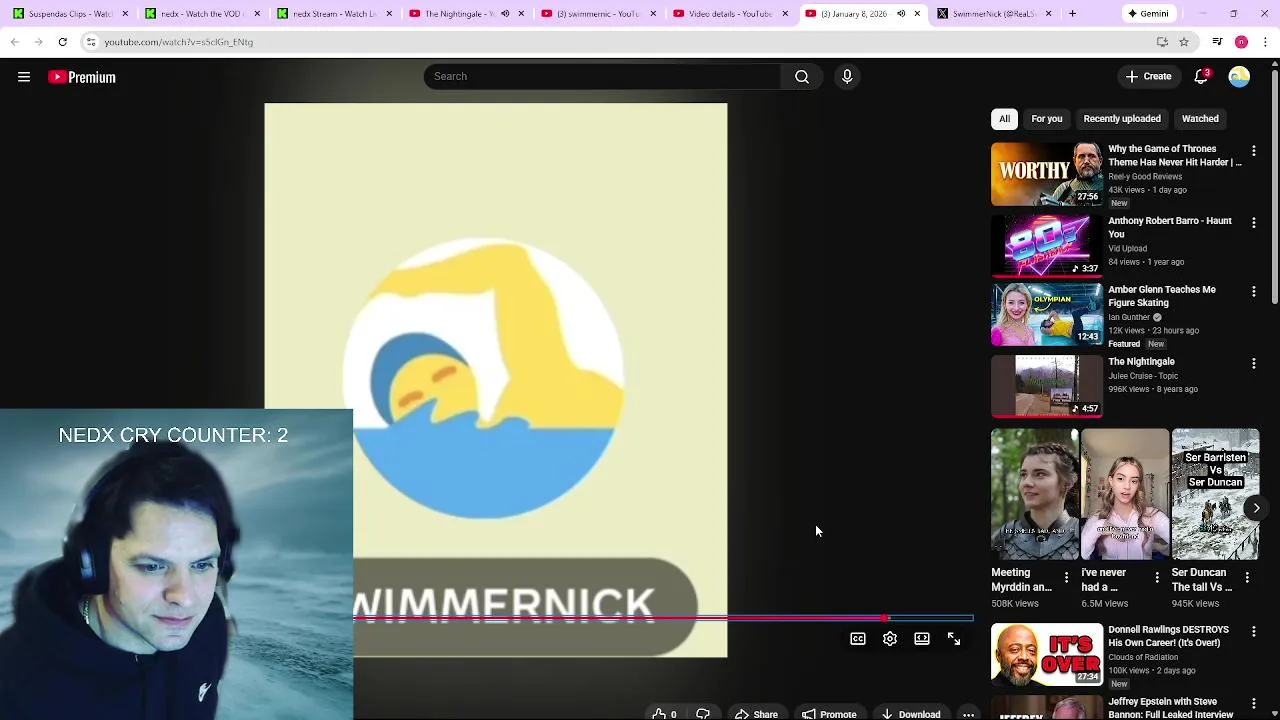Open options for Ser Duncan The Tall short
1280x720 pixels.
coord(1247,578)
